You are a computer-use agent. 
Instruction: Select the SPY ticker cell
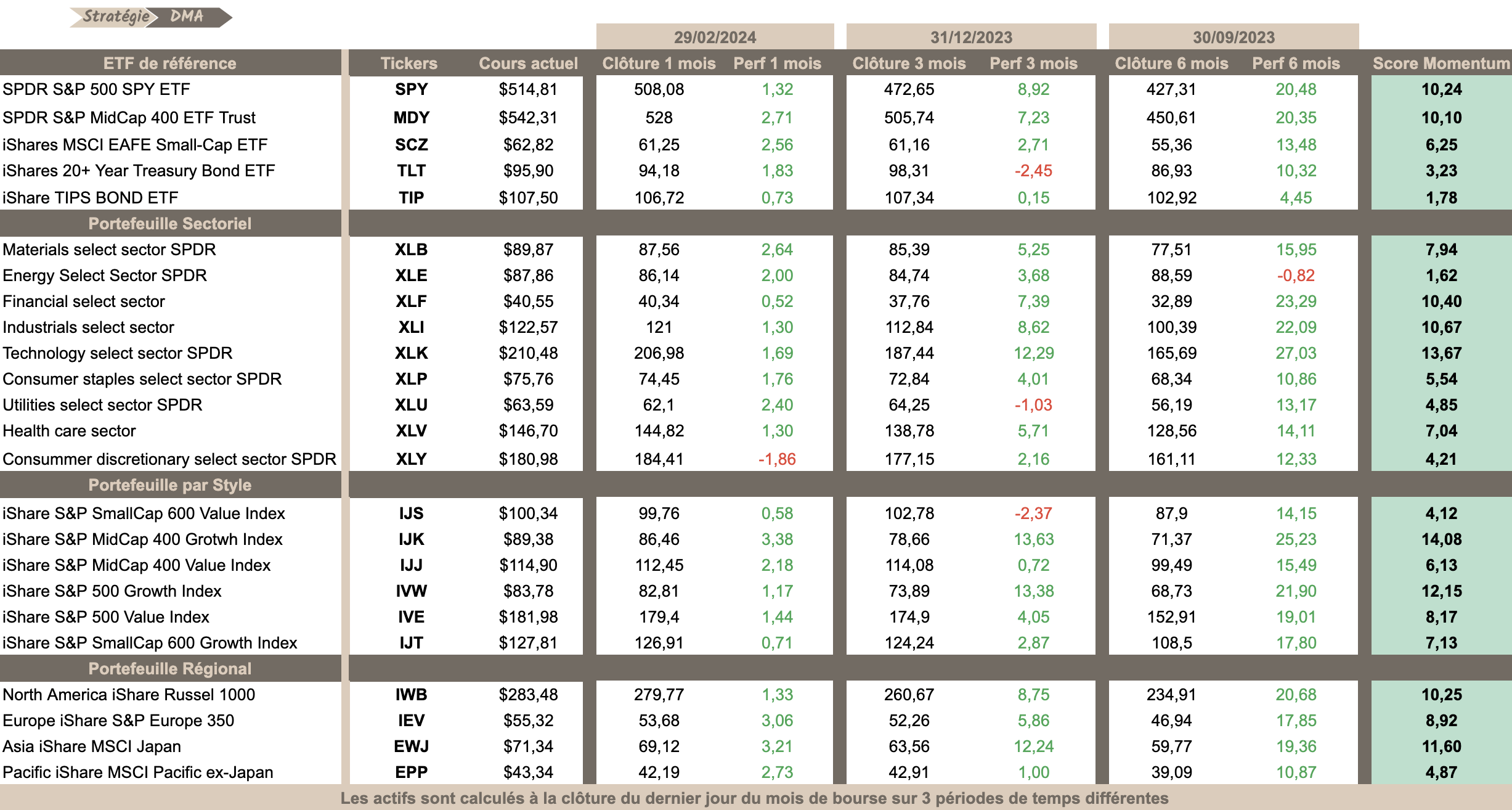pos(411,89)
